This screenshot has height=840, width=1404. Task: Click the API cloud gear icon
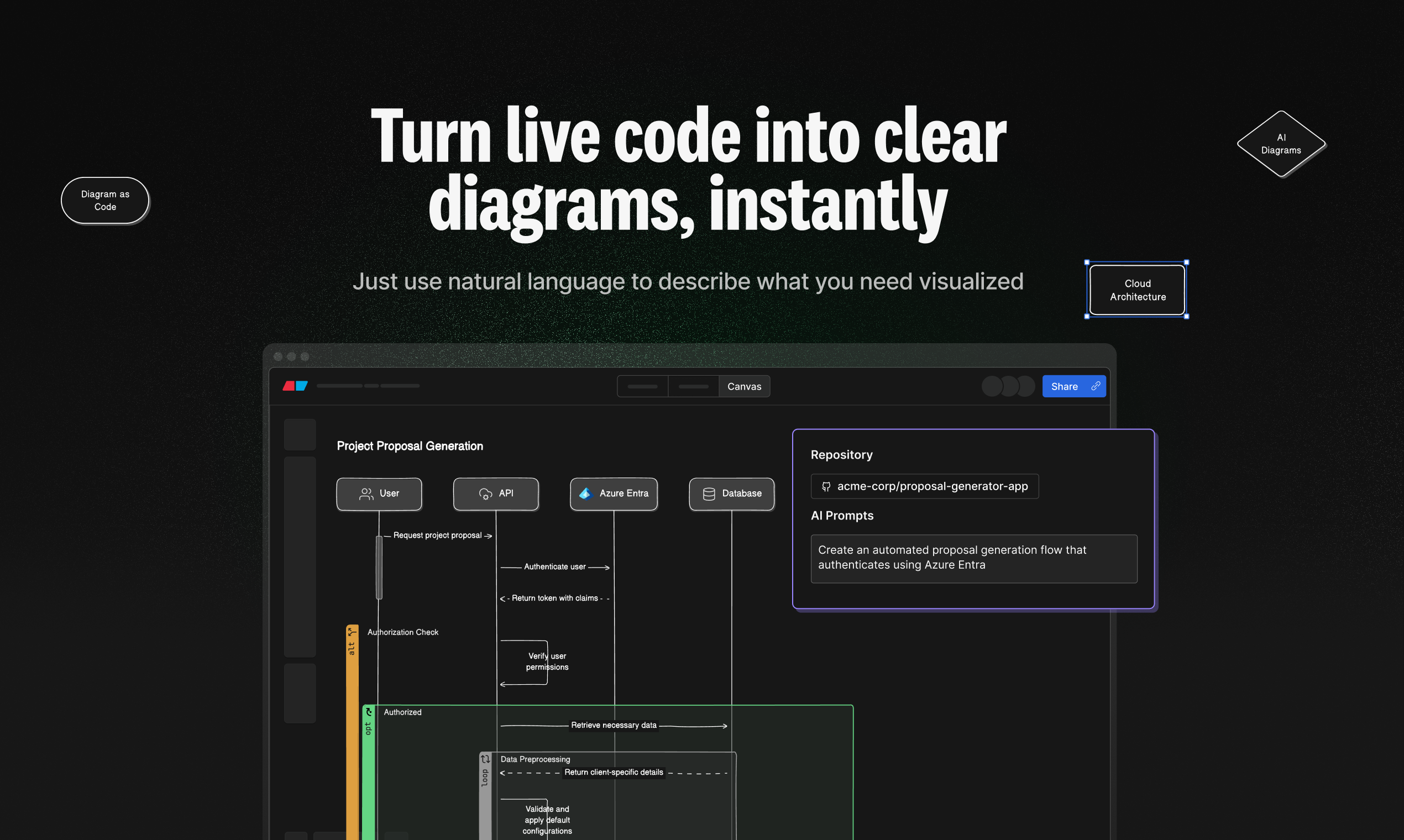tap(485, 494)
